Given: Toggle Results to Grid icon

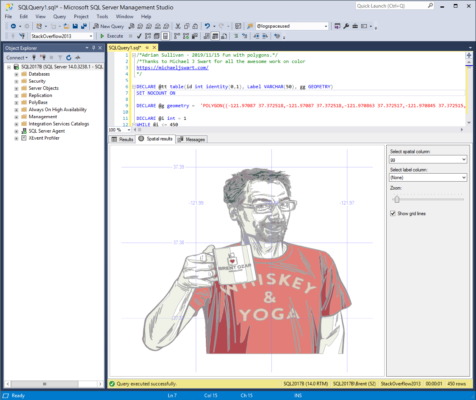Looking at the screenshot, I should click(215, 36).
